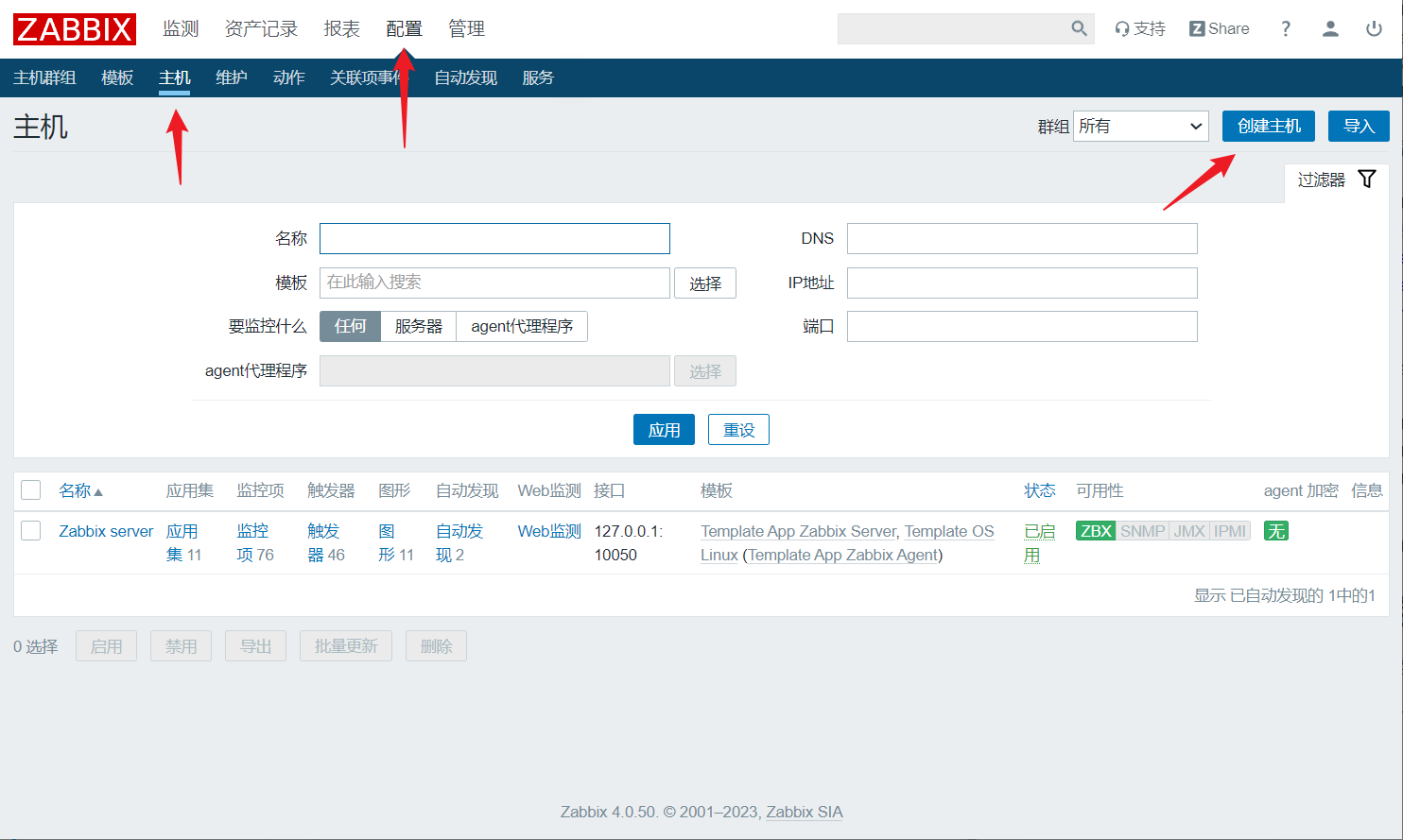Viewport: 1403px width, 840px height.
Task: Select the 服务器 monitoring option
Action: tap(418, 326)
